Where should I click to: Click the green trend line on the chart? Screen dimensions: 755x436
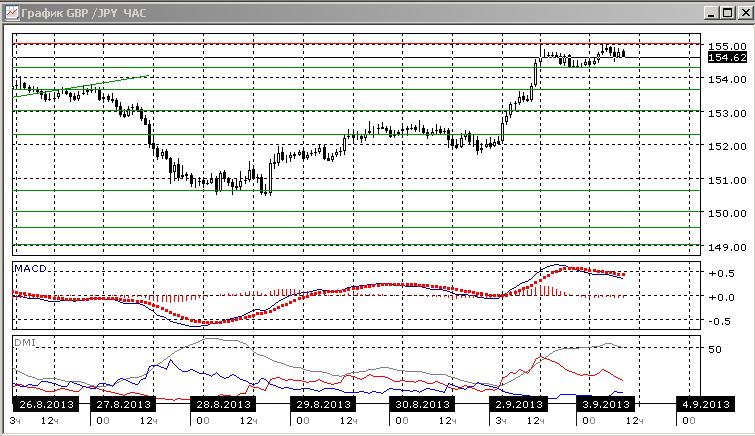[82, 86]
